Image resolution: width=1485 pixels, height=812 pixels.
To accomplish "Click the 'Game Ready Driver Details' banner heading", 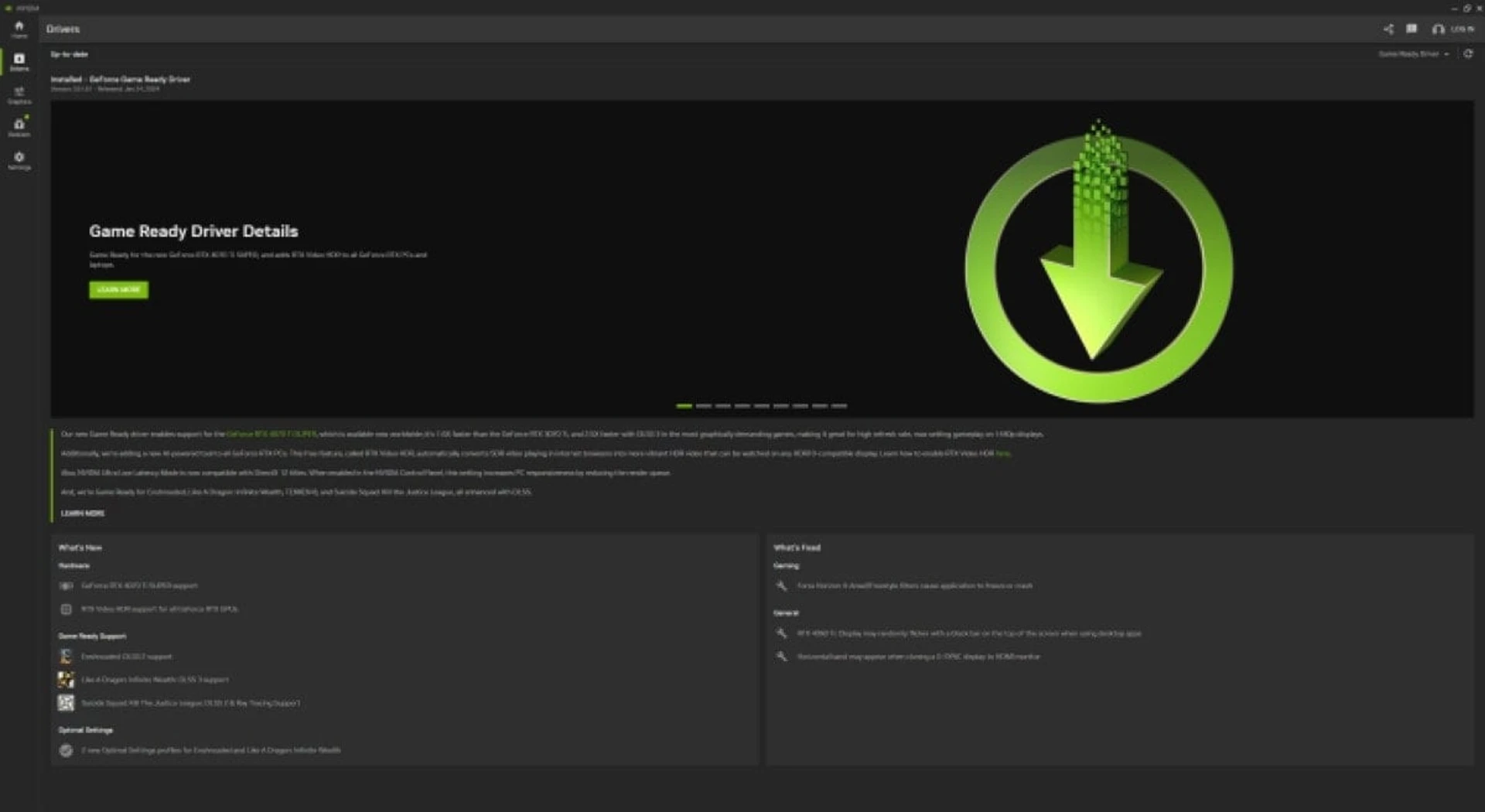I will 193,231.
